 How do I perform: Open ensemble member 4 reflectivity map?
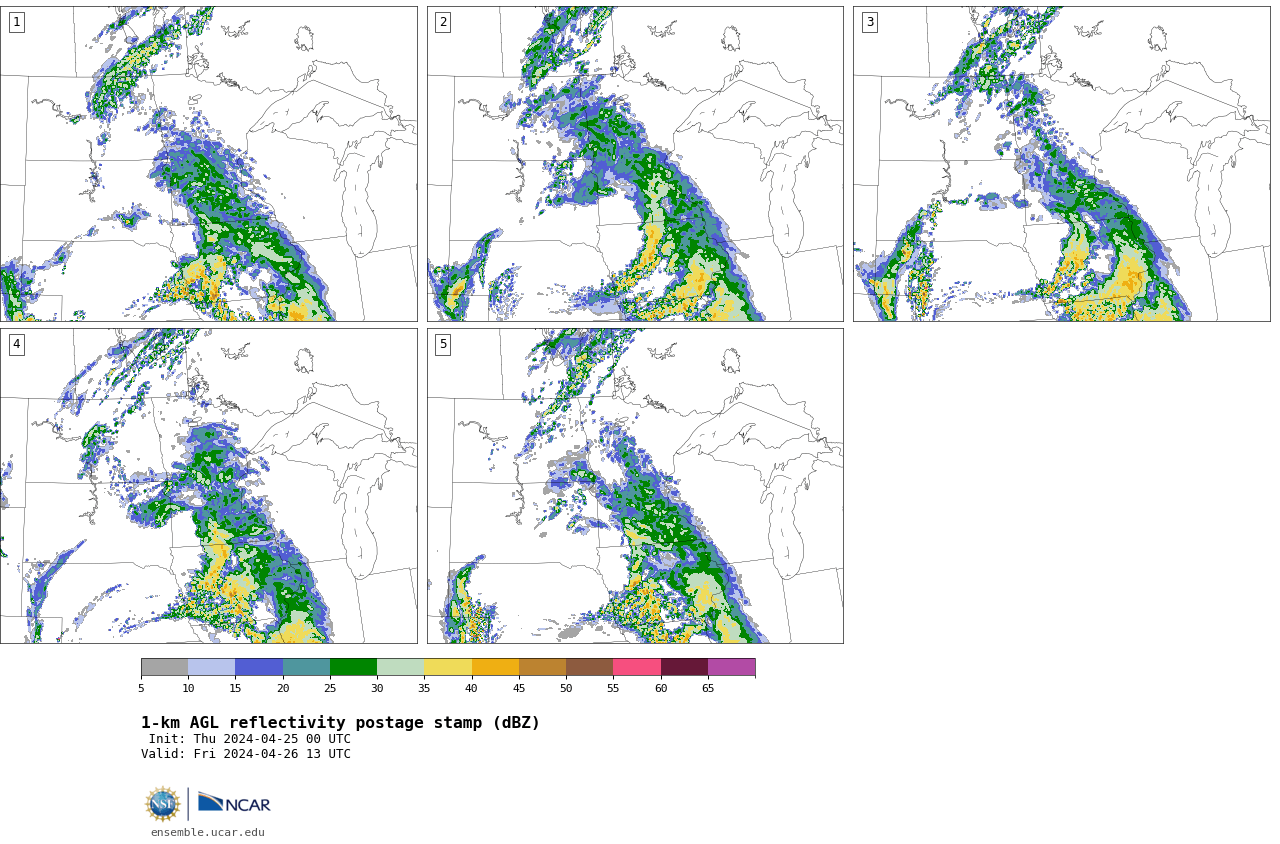pos(208,486)
